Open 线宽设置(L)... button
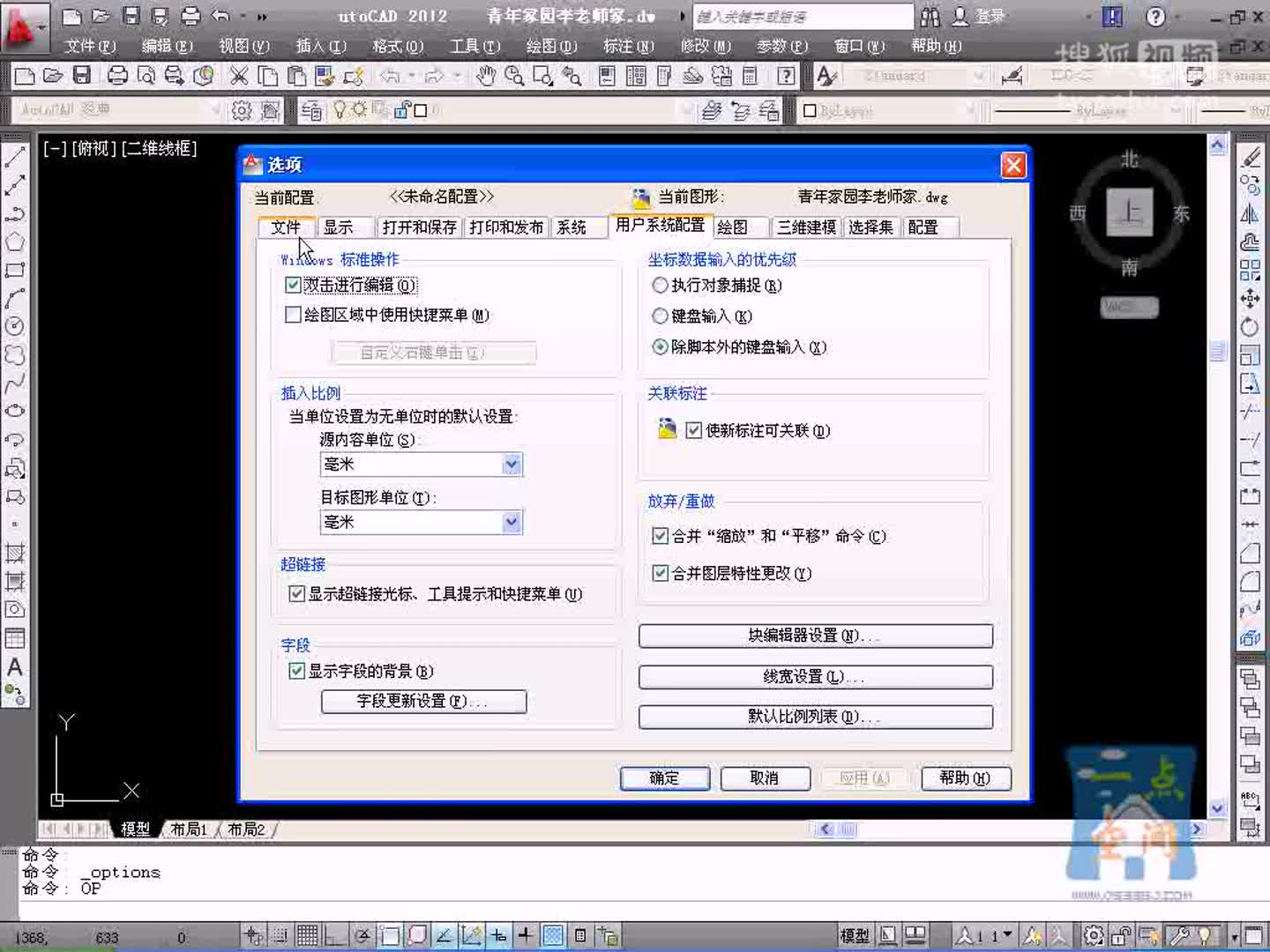1270x952 pixels. tap(816, 677)
